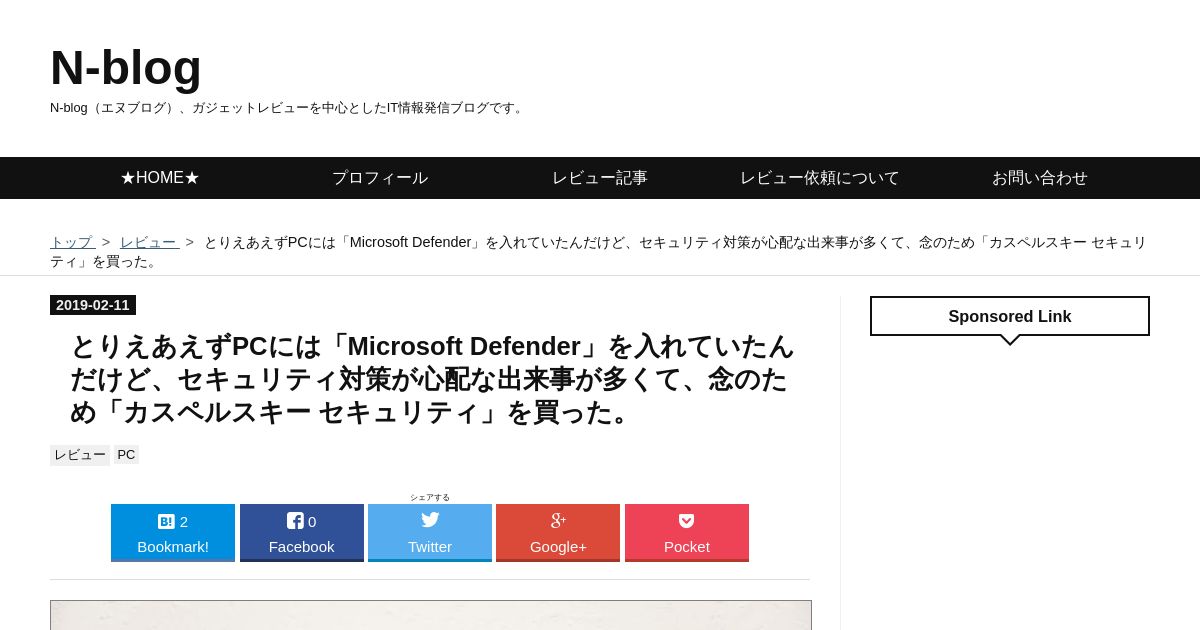Click the Sponsored Link heading box
Viewport: 1200px width, 630px height.
[1010, 316]
